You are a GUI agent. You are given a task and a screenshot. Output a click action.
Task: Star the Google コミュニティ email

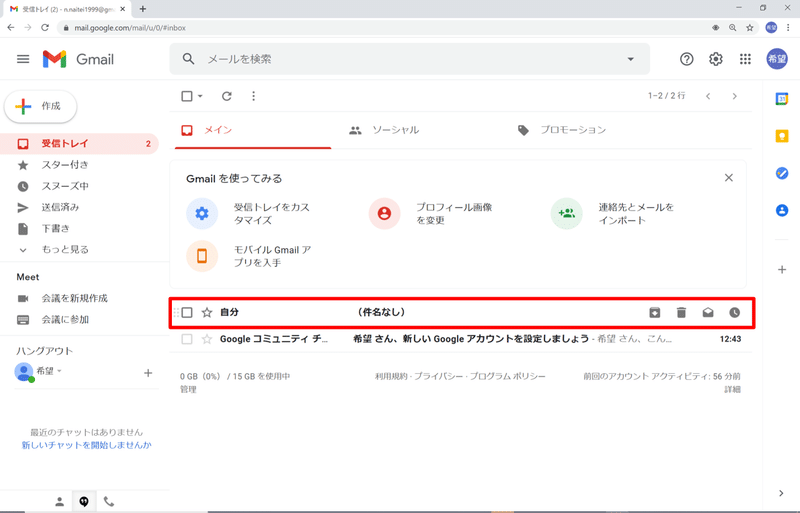[x=207, y=339]
